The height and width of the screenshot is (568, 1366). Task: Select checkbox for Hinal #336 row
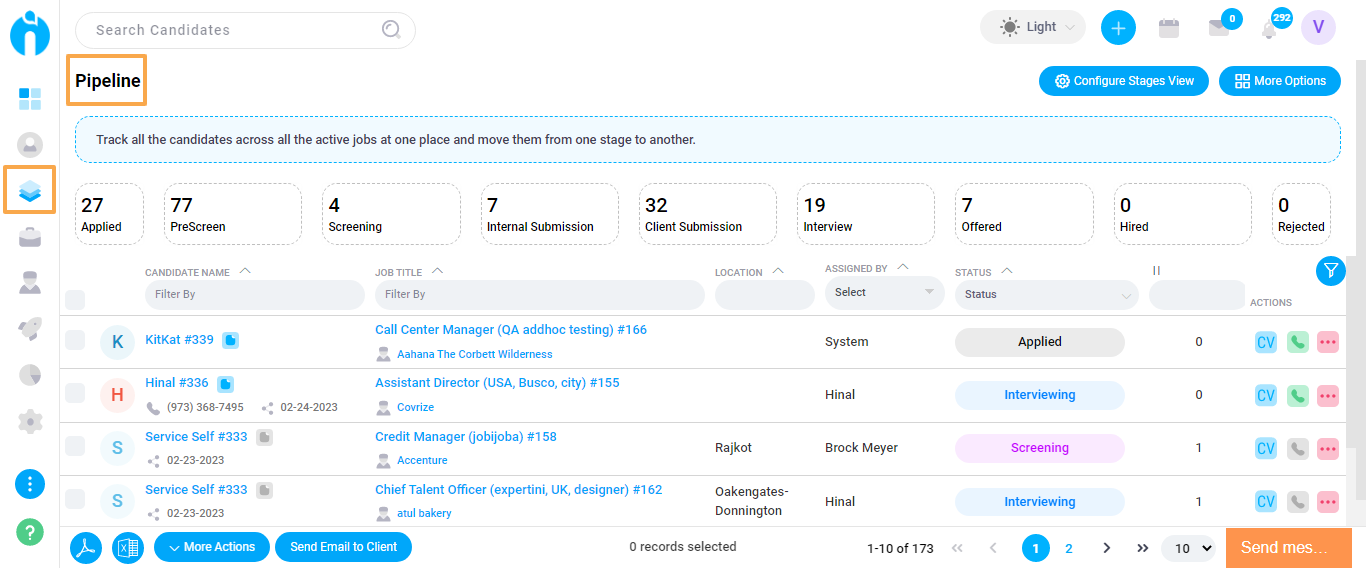(75, 393)
